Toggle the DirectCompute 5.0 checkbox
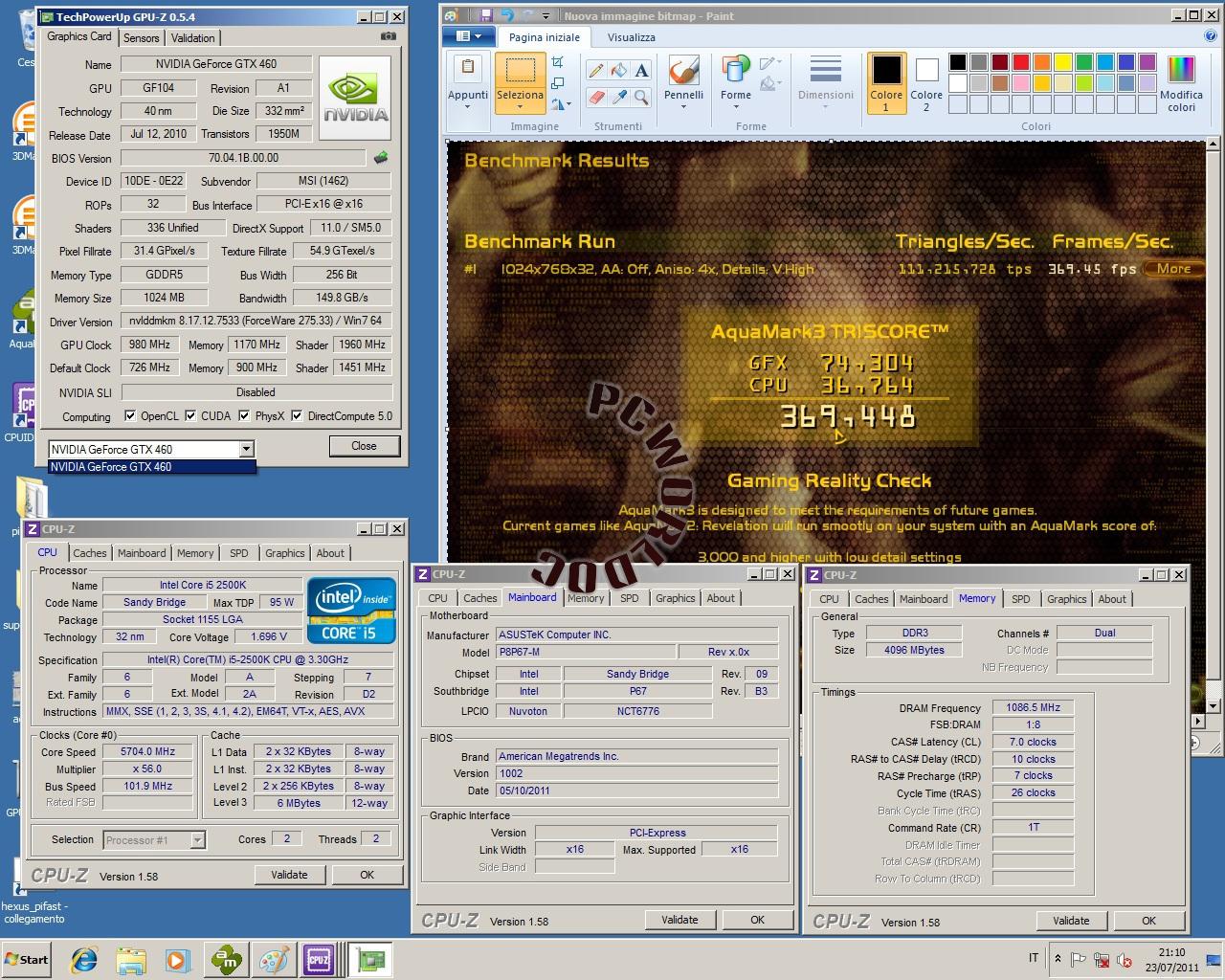This screenshot has width=1225, height=980. click(x=297, y=415)
